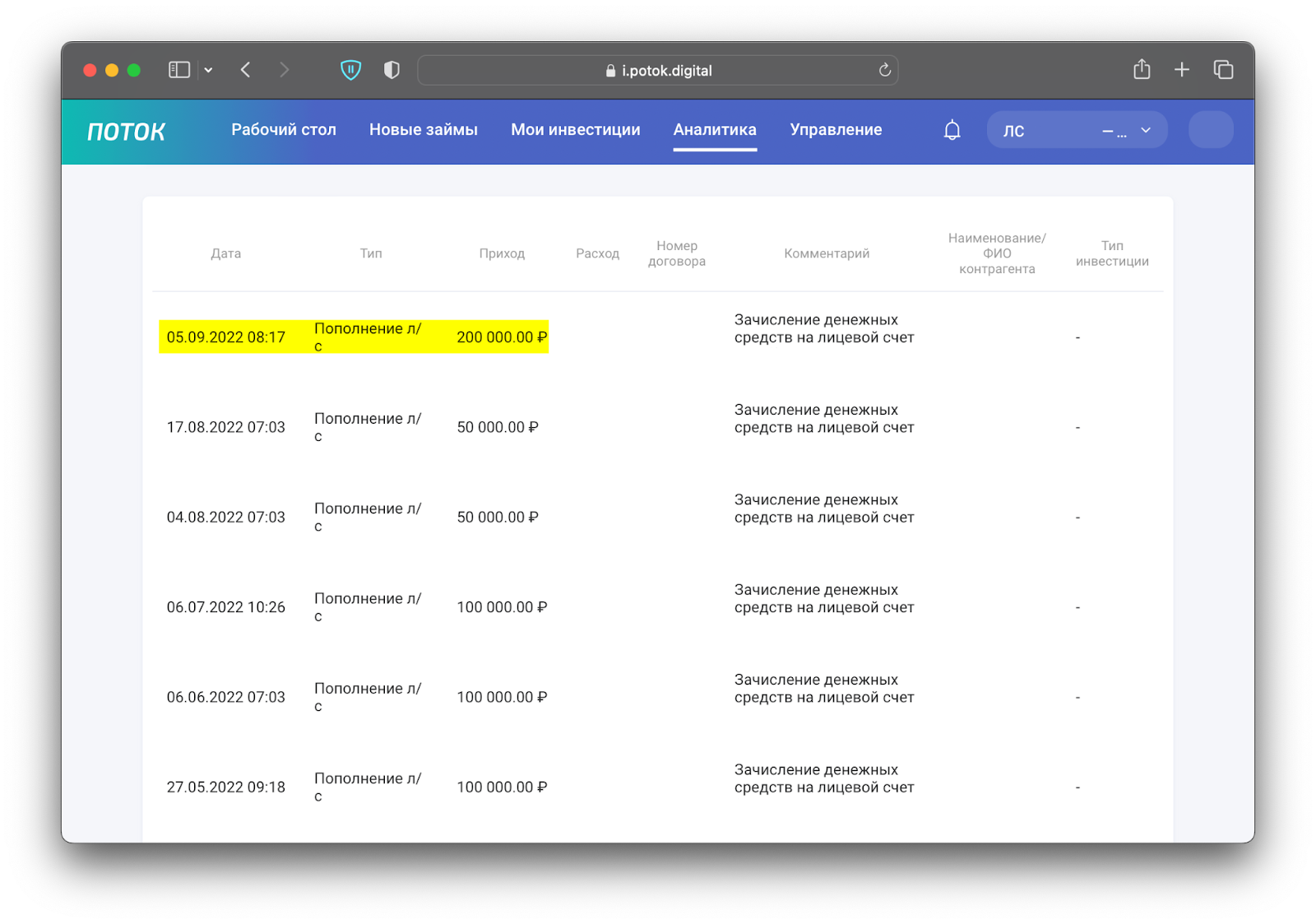Screen dimensions: 1316x924
Task: Click the comment in 05.09.2022 row
Action: 824,328
